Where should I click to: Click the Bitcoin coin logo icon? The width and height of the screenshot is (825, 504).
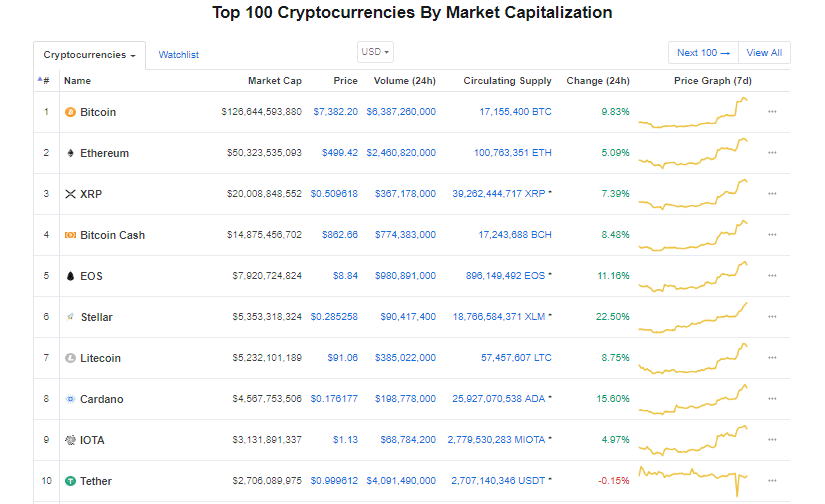coord(70,112)
